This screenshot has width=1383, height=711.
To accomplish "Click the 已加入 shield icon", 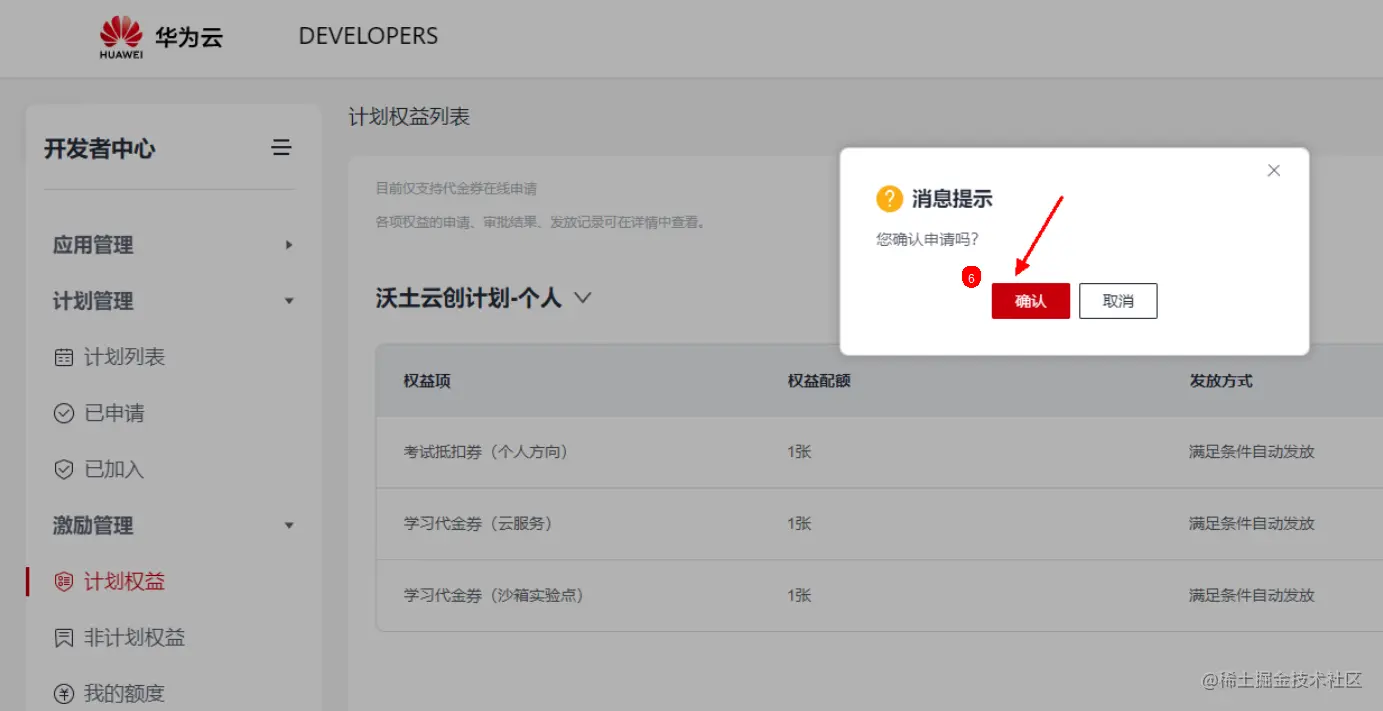I will (64, 469).
